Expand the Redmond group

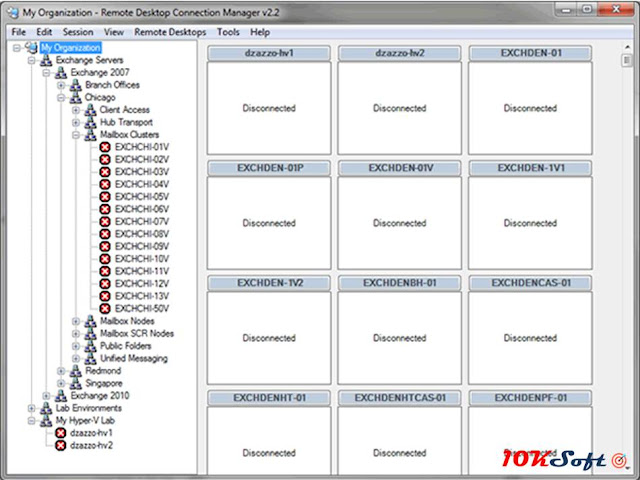click(61, 371)
